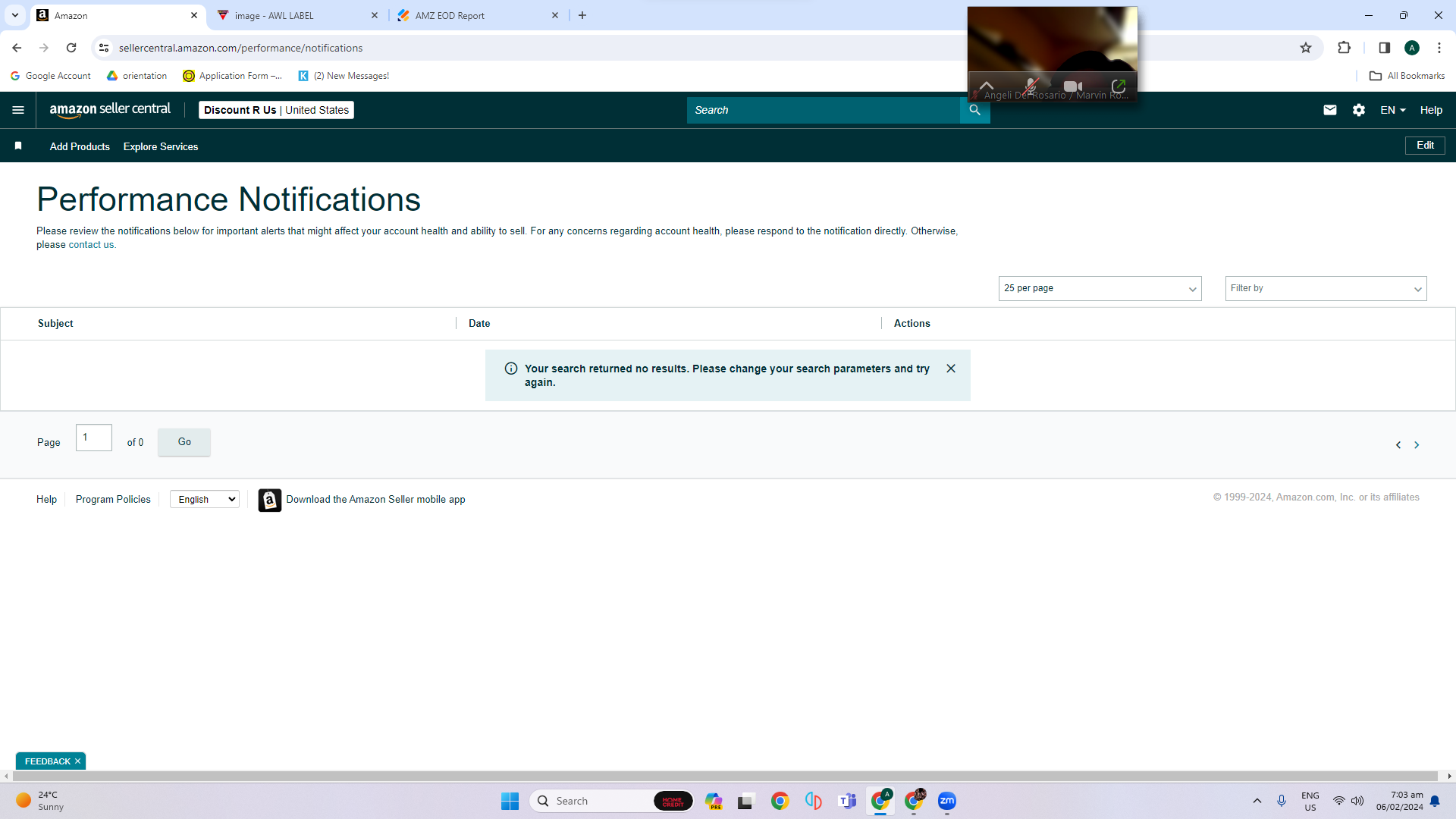The height and width of the screenshot is (819, 1456).
Task: View site information icon
Action: point(104,48)
